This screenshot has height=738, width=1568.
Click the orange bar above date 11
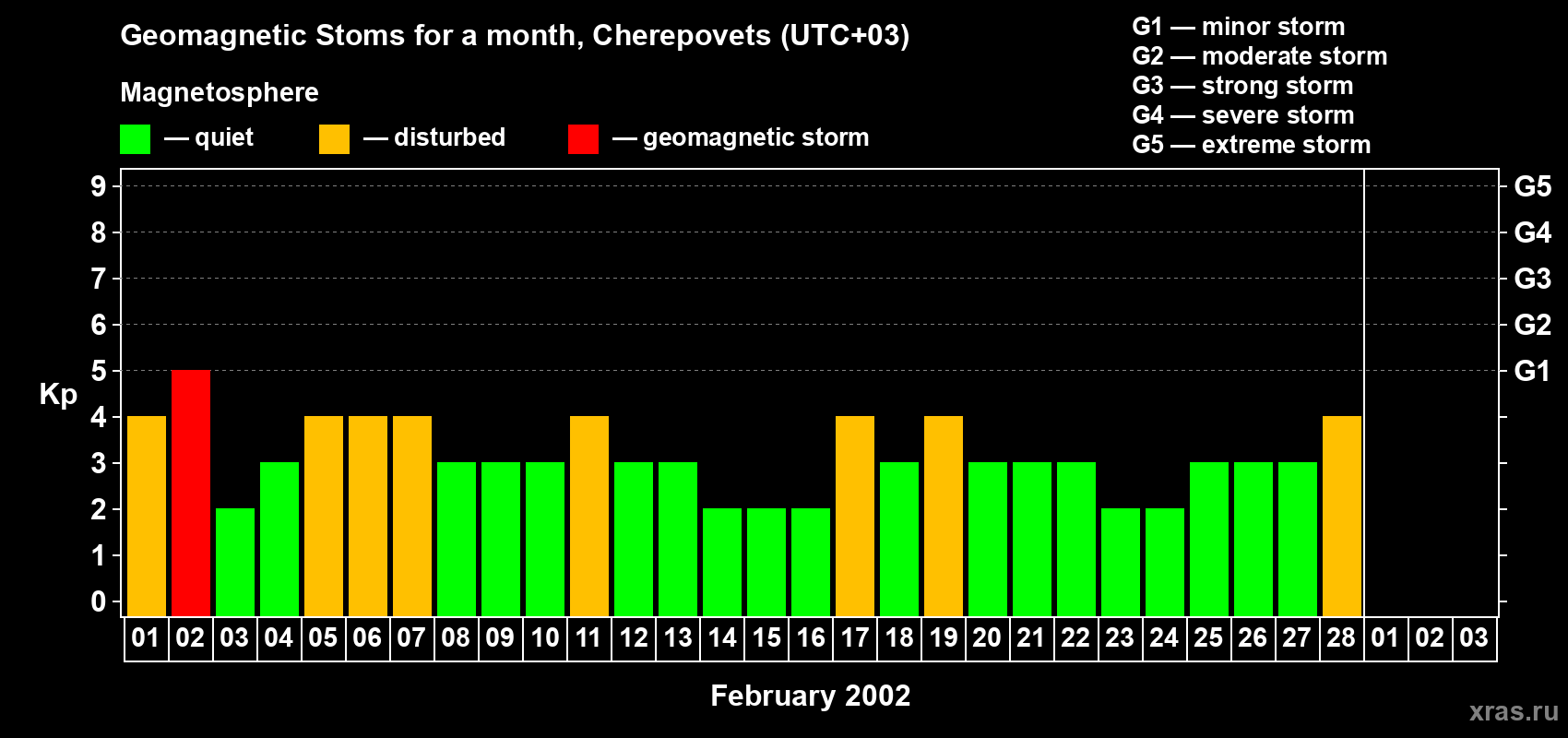pos(589,516)
